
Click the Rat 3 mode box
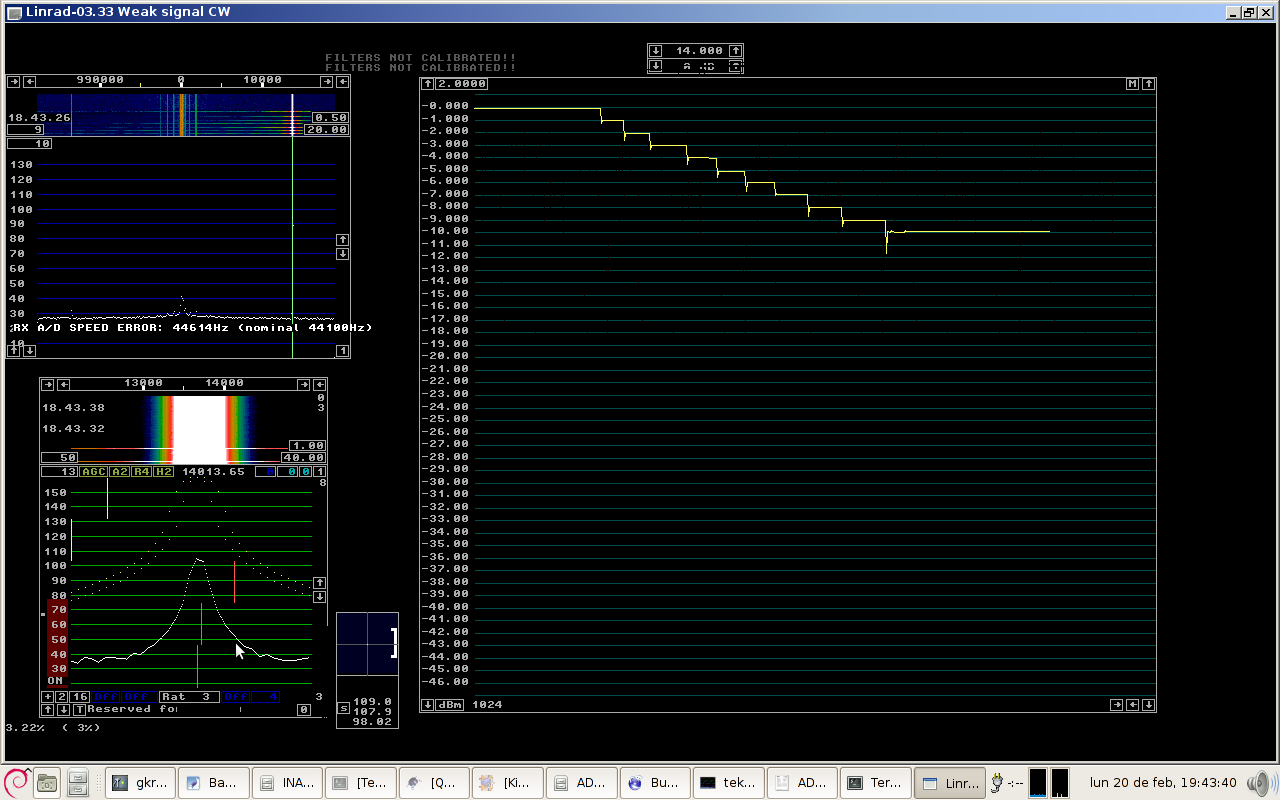189,697
